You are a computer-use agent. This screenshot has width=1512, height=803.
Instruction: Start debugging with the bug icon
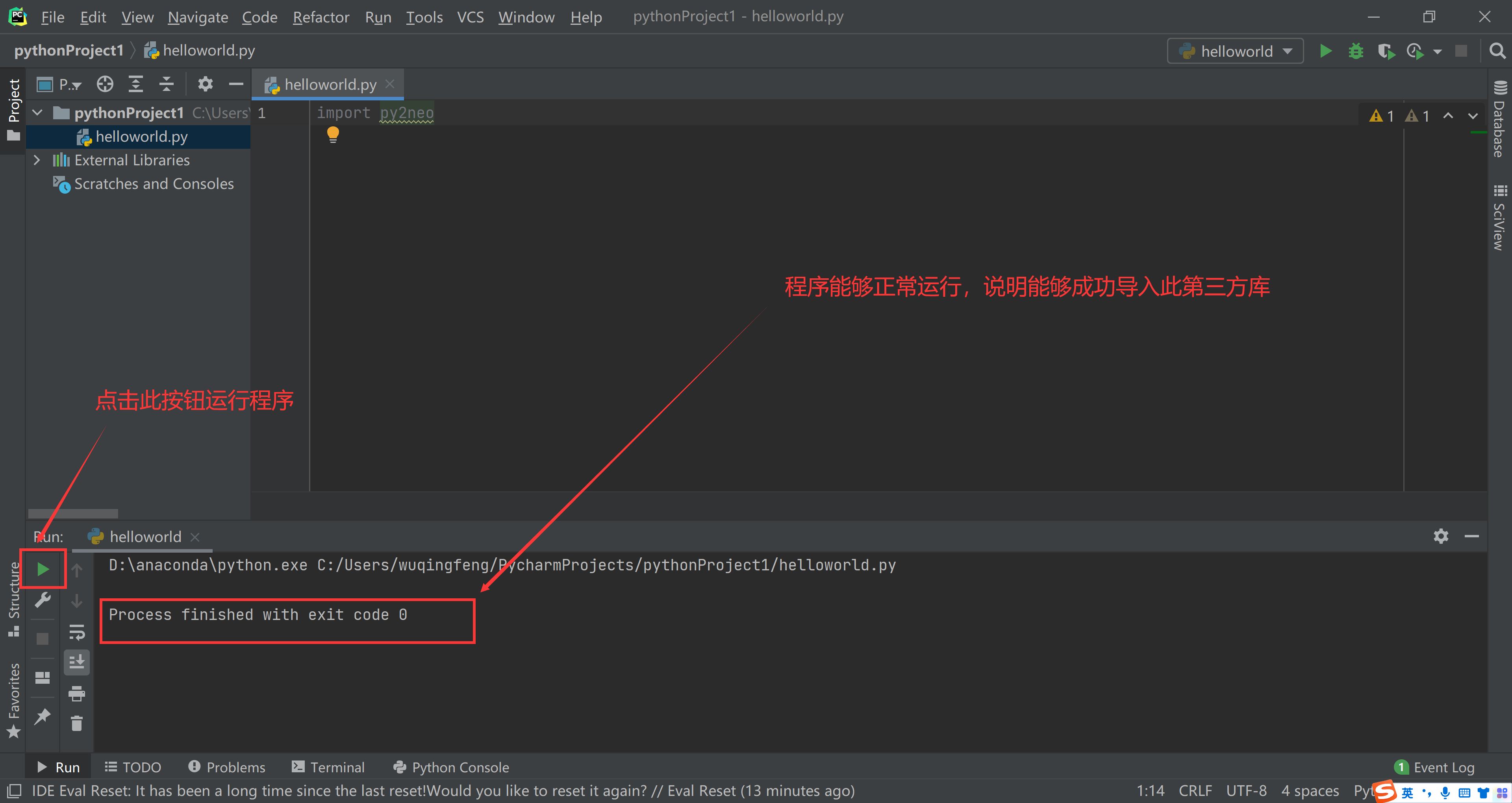[x=1355, y=51]
